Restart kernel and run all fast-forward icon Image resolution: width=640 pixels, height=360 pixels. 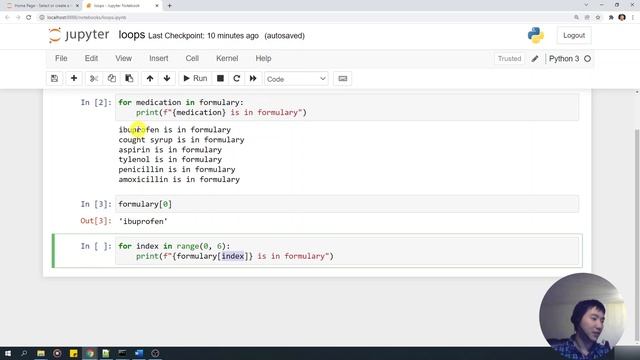pos(253,78)
